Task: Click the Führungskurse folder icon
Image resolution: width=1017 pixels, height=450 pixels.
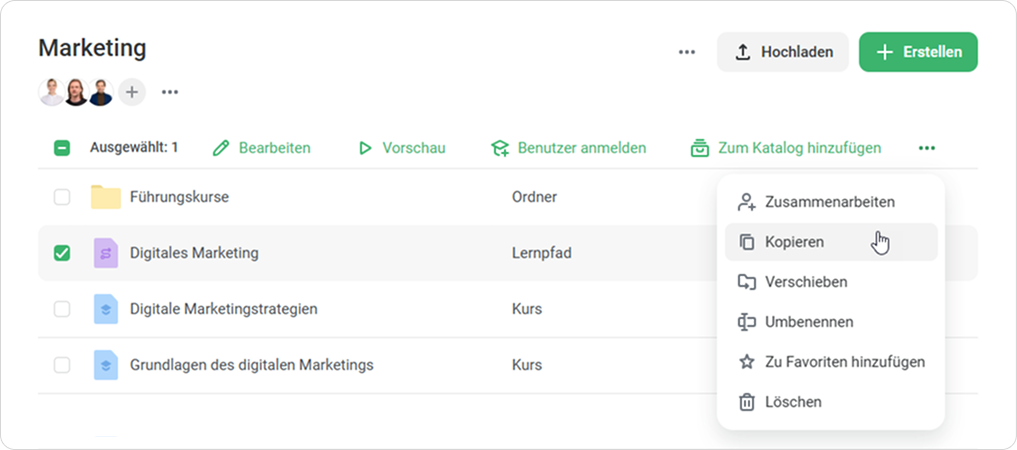Action: [105, 197]
